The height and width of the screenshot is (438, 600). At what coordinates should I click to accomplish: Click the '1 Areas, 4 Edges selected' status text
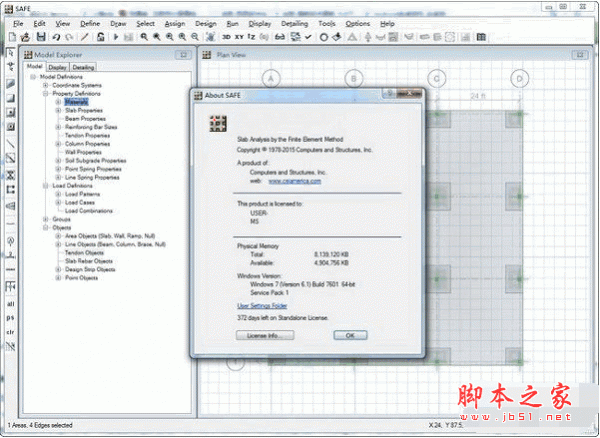pyautogui.click(x=41, y=425)
